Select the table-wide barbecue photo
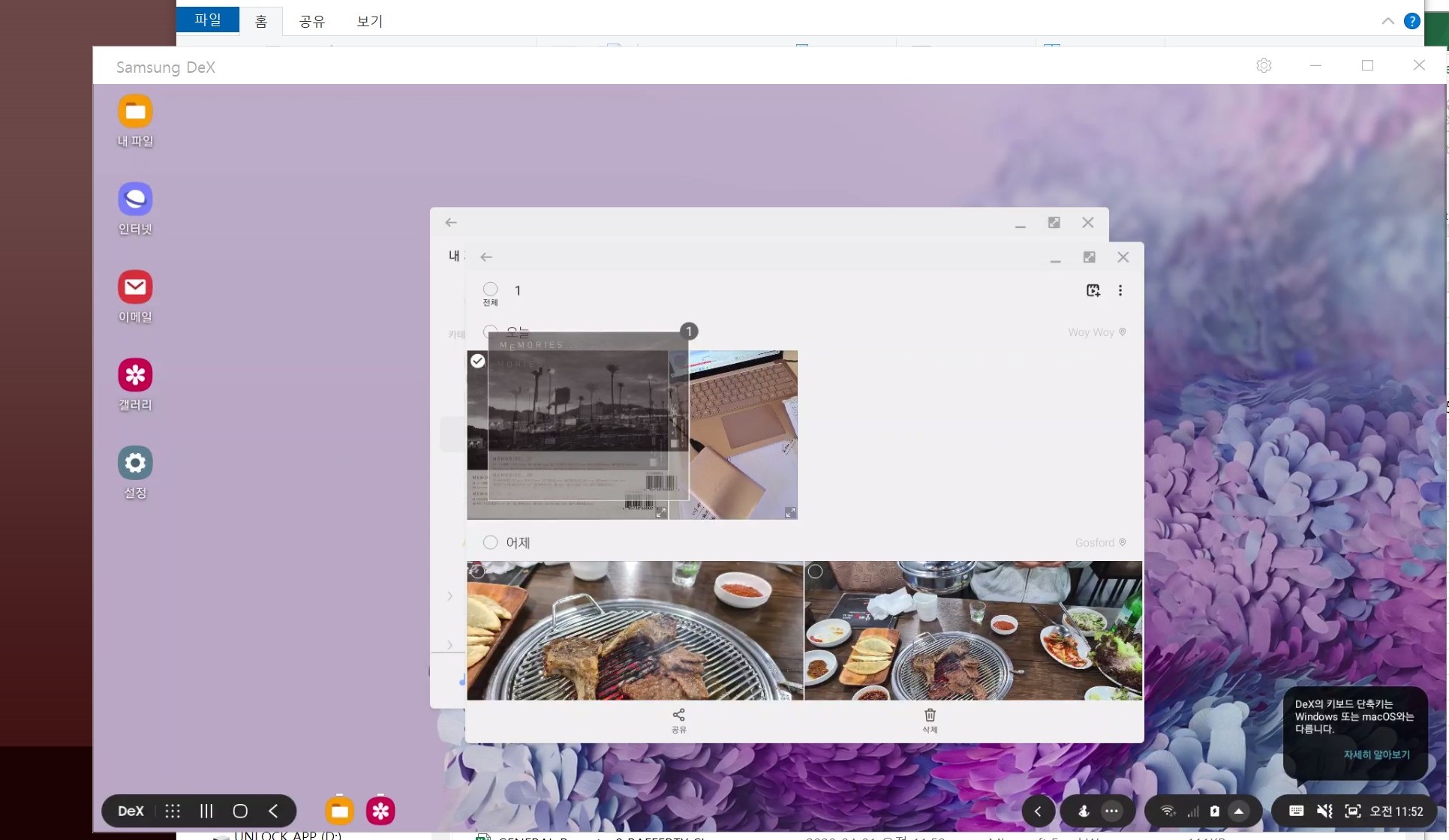This screenshot has height=840, width=1449. (815, 571)
